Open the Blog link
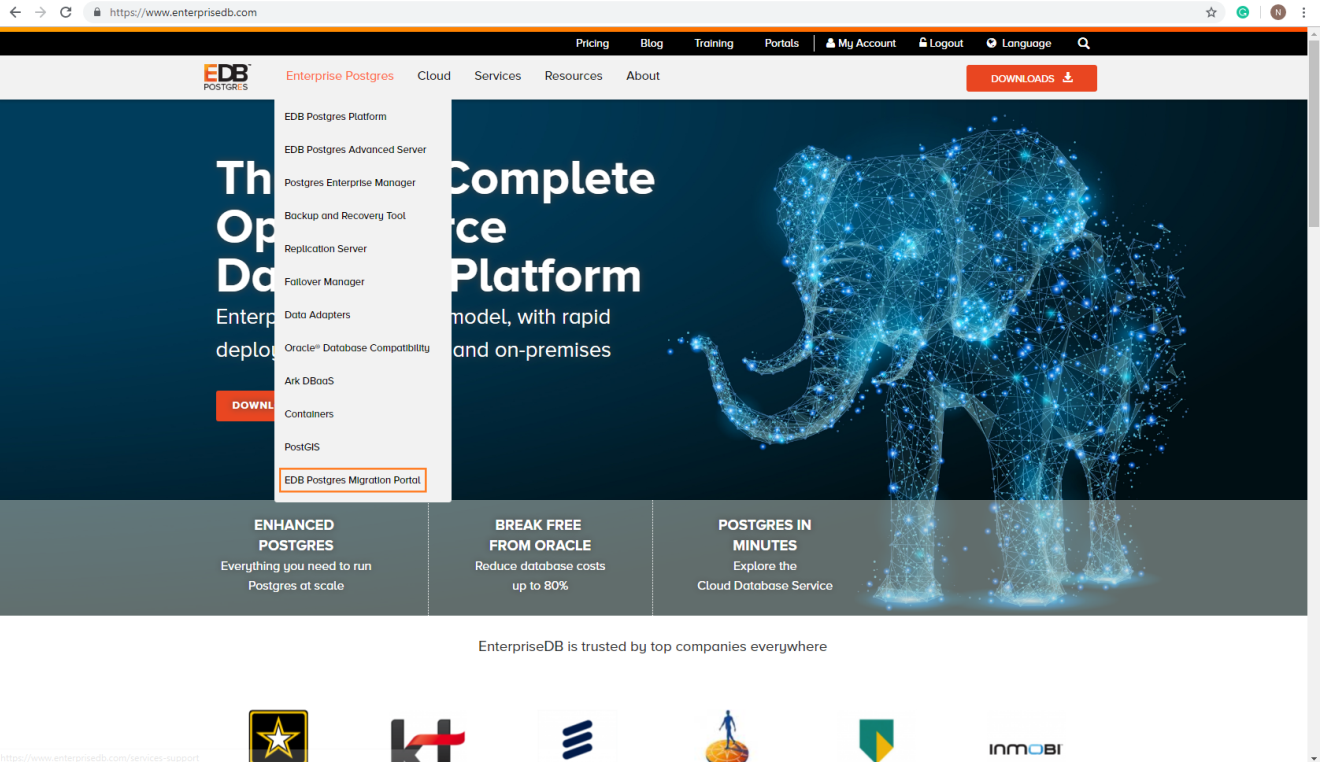 pyautogui.click(x=651, y=43)
